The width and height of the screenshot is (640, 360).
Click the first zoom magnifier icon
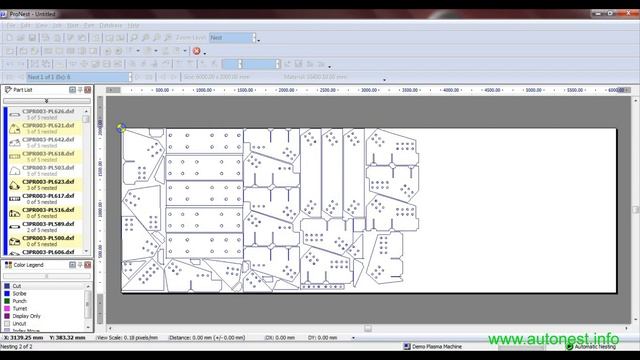click(133, 38)
